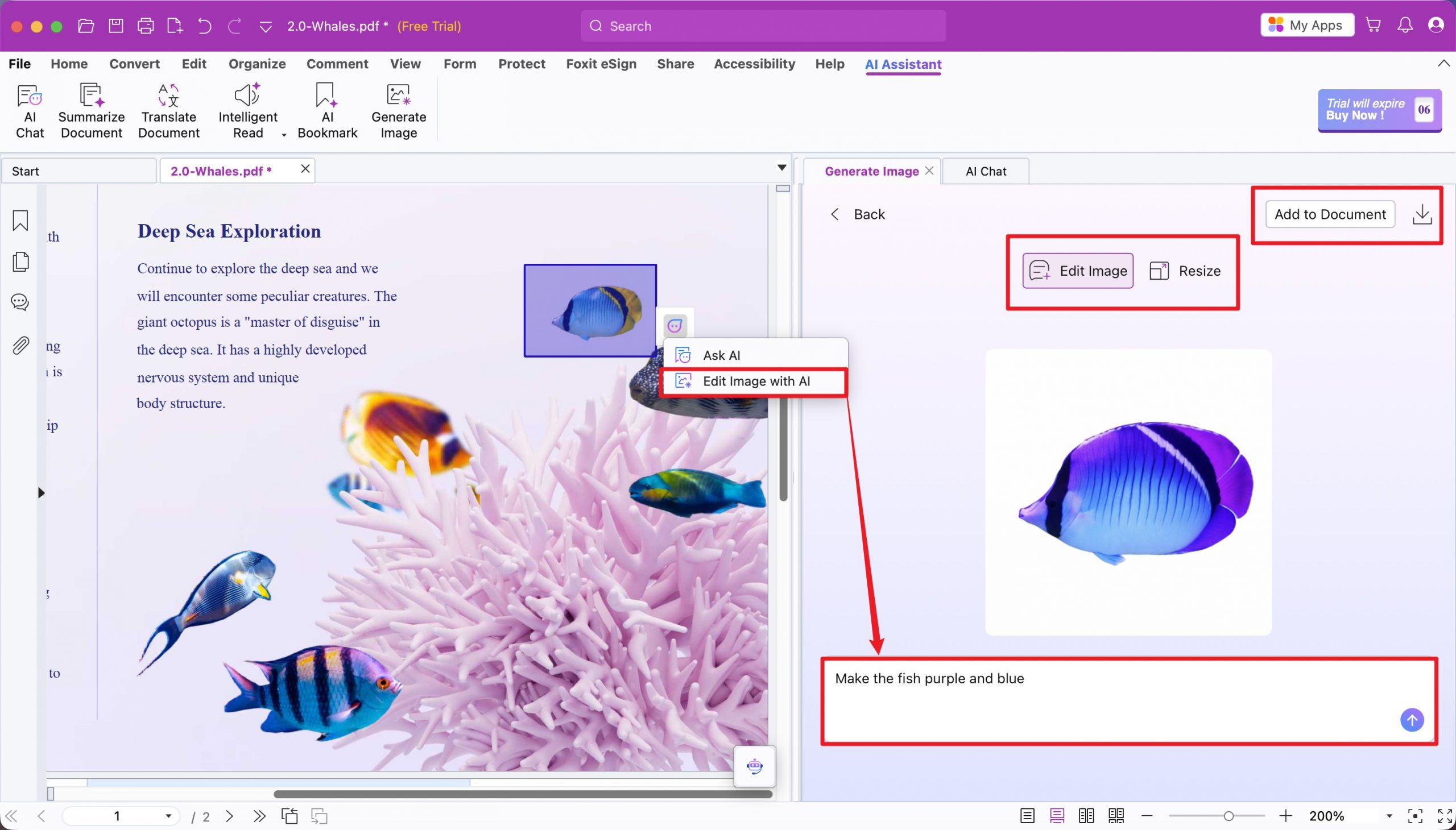Expand Intelligent Read dropdown arrow

point(284,135)
